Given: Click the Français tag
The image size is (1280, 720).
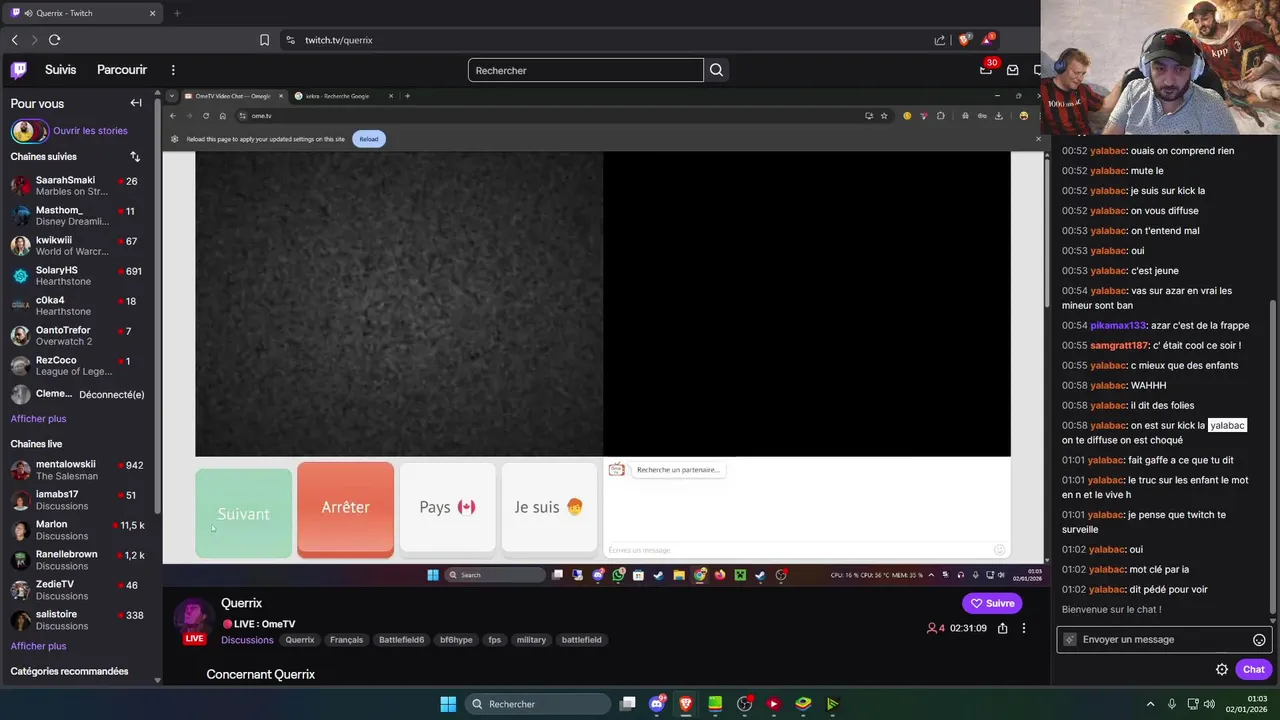Looking at the screenshot, I should click(347, 640).
